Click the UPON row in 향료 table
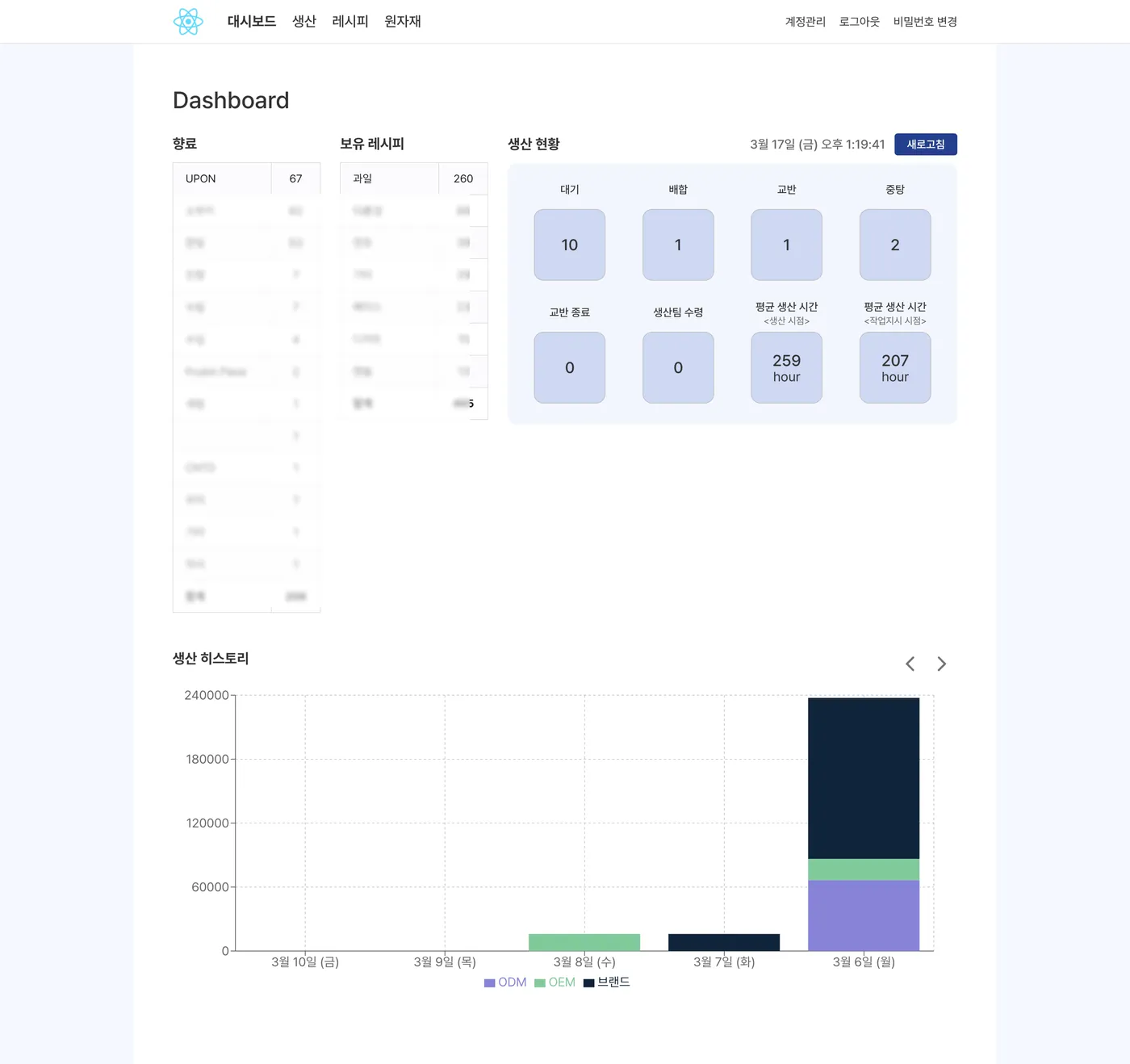This screenshot has width=1130, height=1064. (247, 178)
